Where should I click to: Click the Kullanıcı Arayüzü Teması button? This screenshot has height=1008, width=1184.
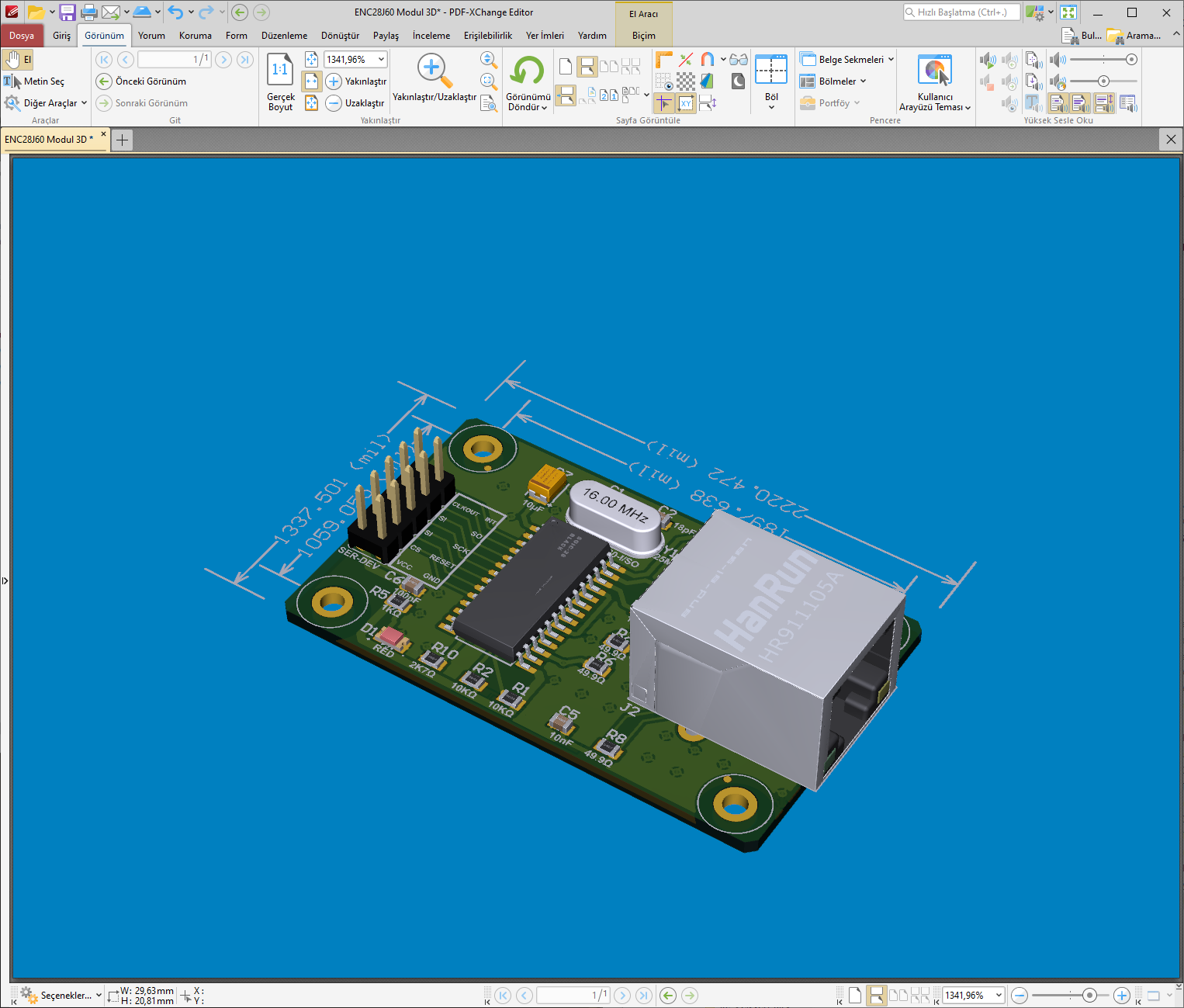pyautogui.click(x=934, y=70)
